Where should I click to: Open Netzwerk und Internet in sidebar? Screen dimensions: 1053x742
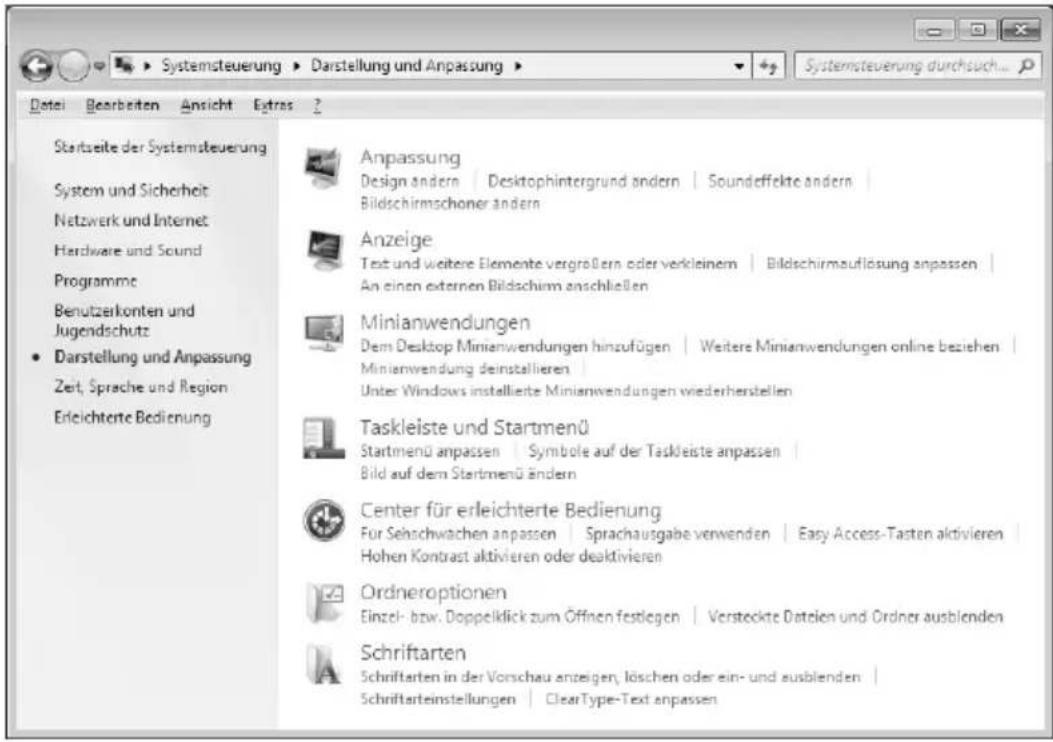click(131, 220)
